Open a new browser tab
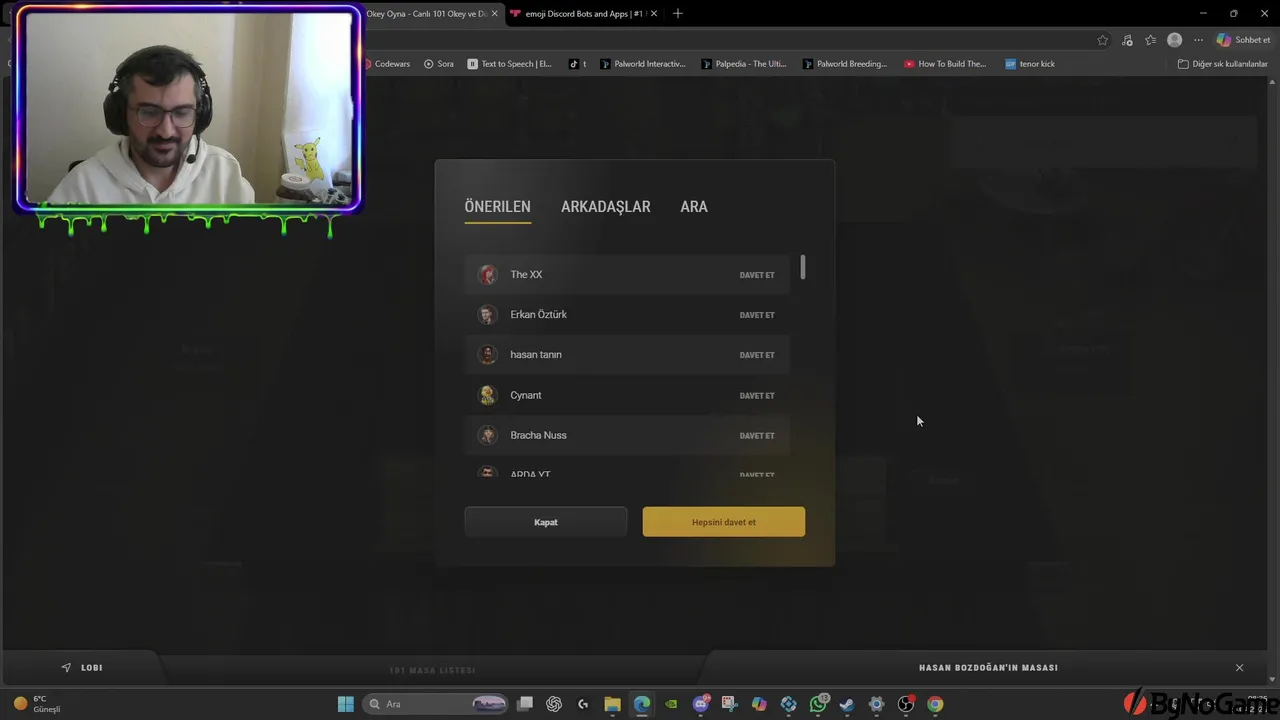 (678, 13)
